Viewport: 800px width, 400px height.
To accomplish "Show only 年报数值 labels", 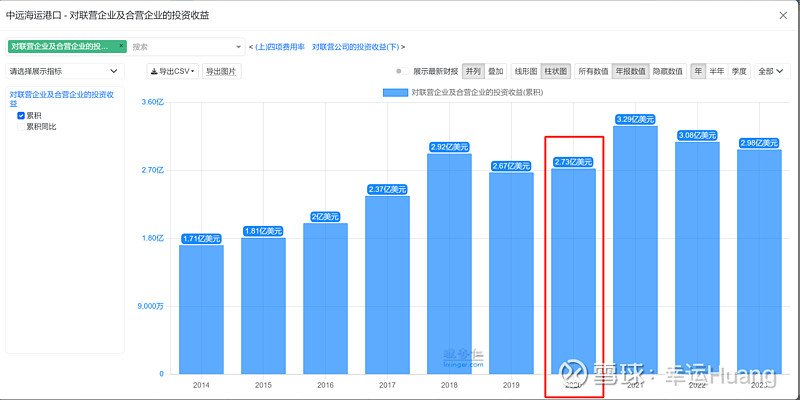I will [x=631, y=71].
